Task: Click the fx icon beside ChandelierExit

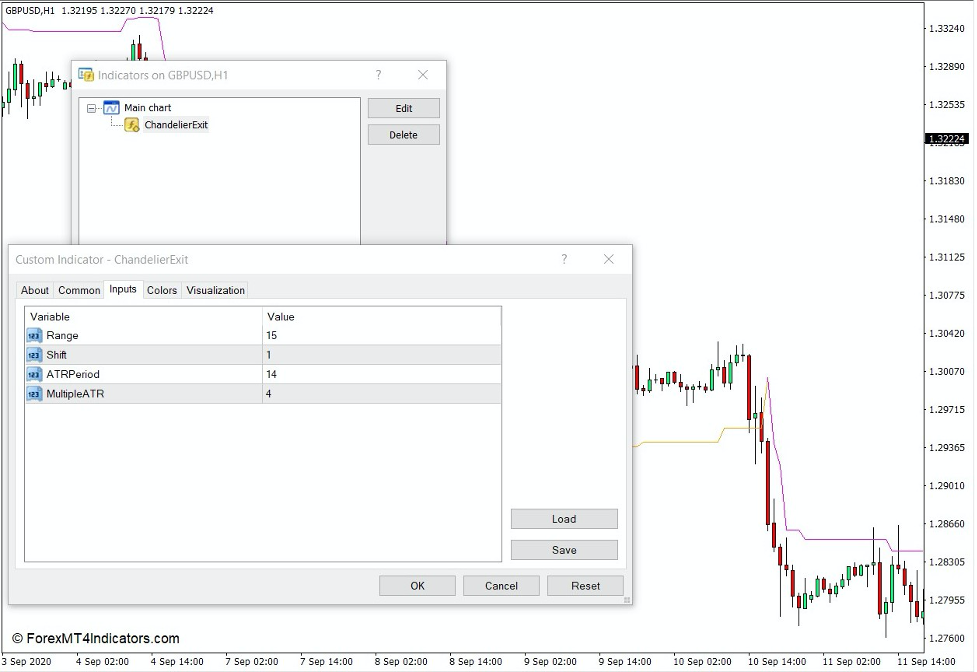Action: pyautogui.click(x=129, y=124)
